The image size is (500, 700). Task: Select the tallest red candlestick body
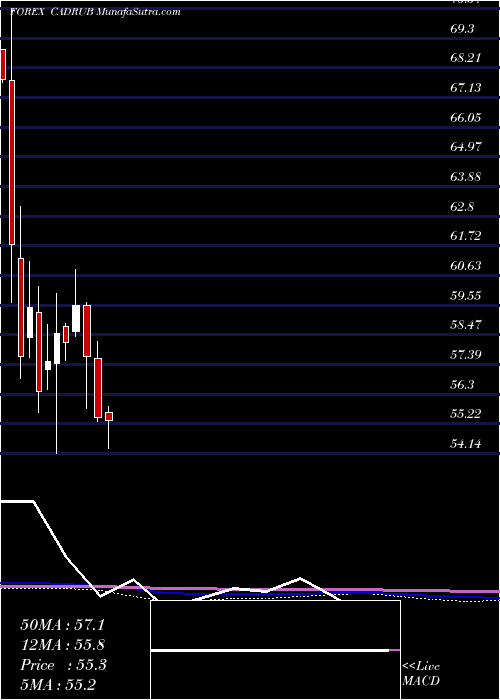click(x=12, y=162)
